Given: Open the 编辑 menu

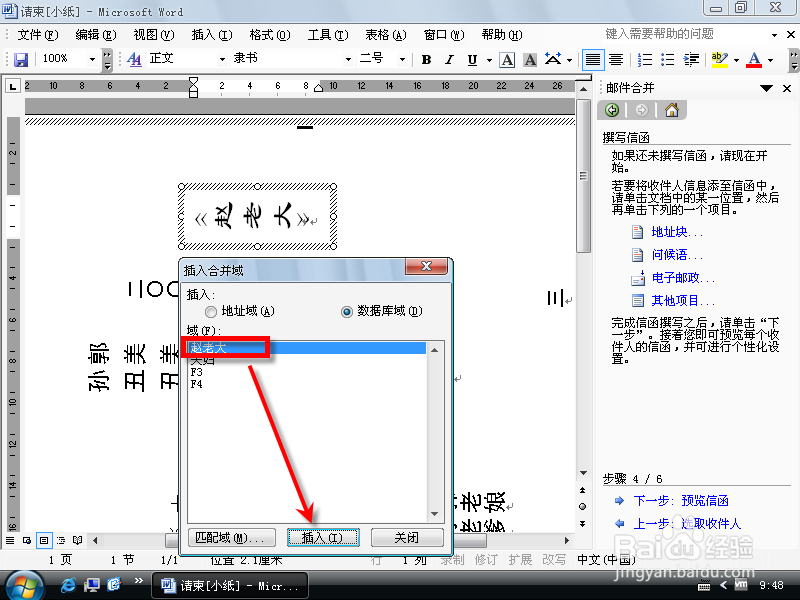Looking at the screenshot, I should click(95, 35).
